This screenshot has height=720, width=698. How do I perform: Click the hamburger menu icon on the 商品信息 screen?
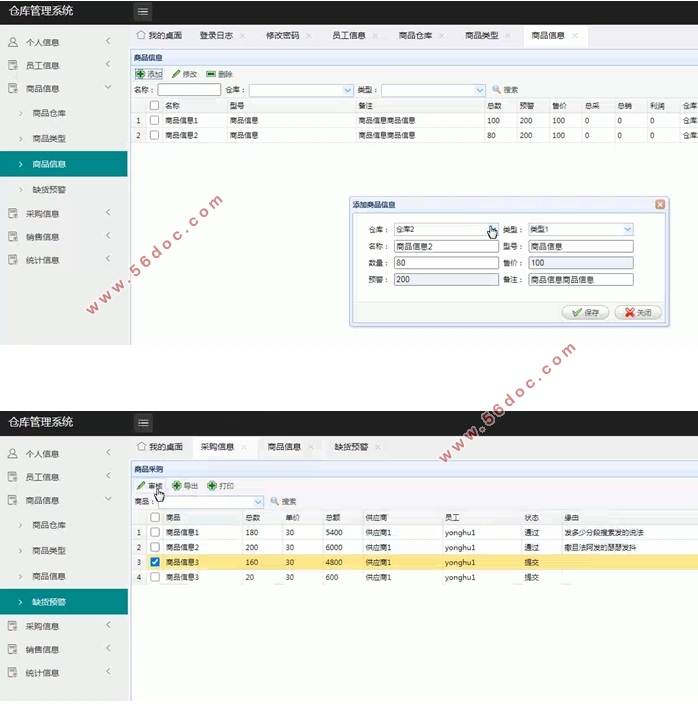pos(143,12)
